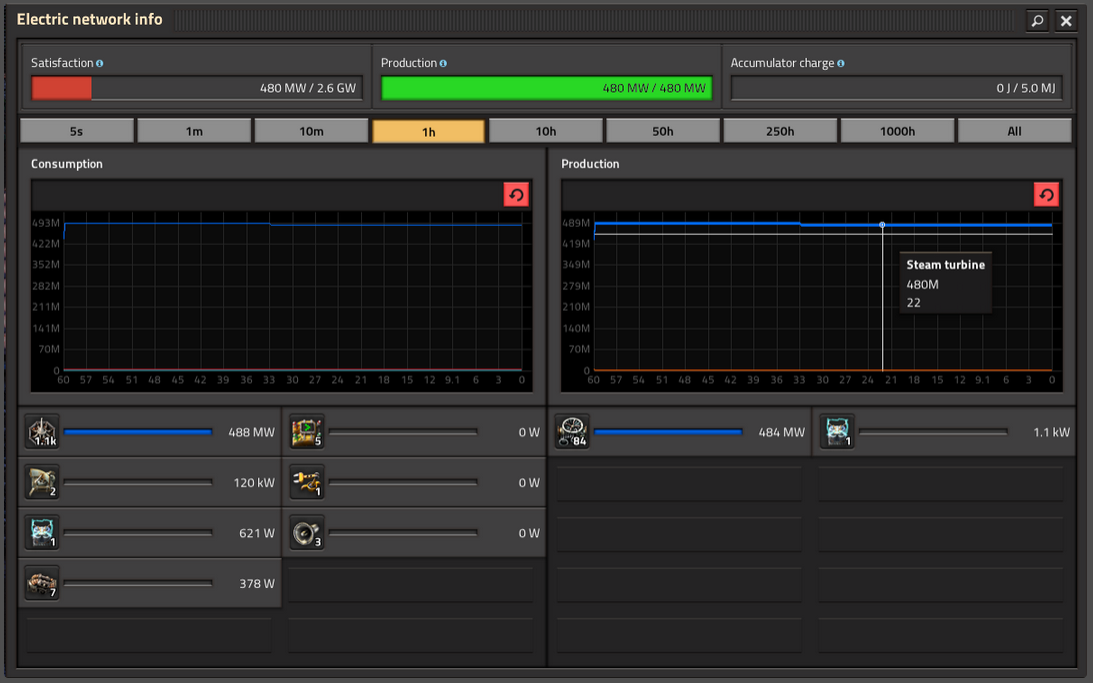Click the Production info icon beside the top bar
1093x683 pixels.
coord(443,63)
